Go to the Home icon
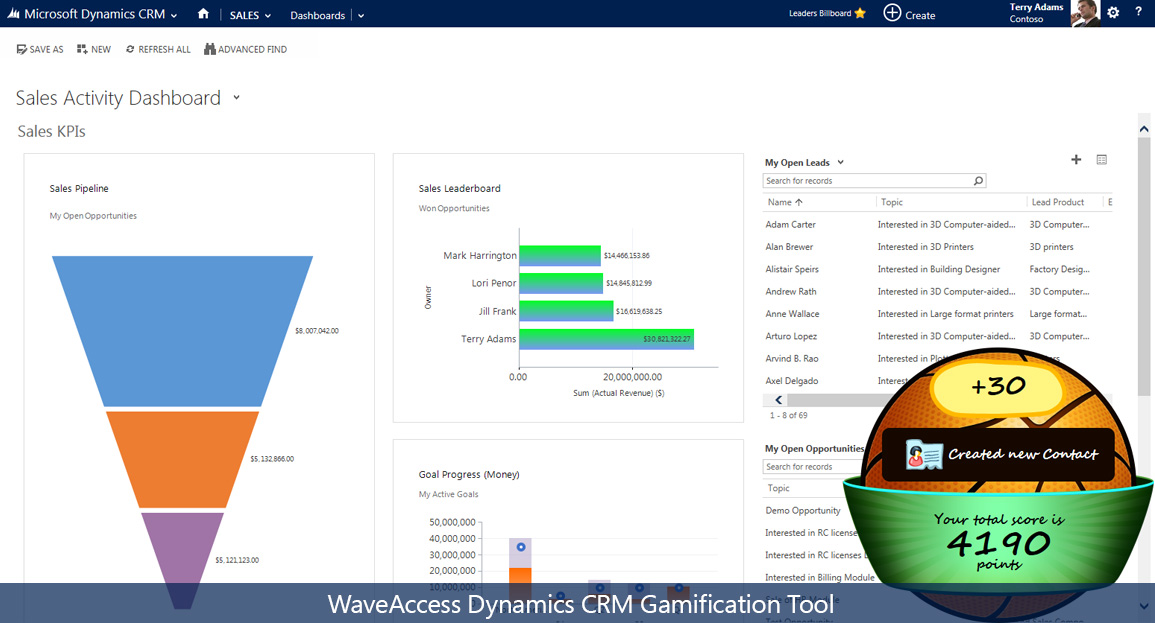The image size is (1155, 623). tap(203, 14)
